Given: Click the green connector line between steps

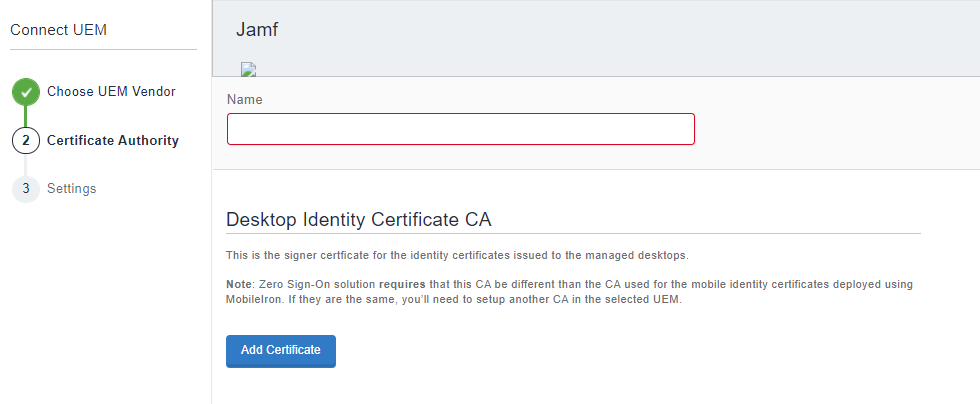Looking at the screenshot, I should click(26, 116).
